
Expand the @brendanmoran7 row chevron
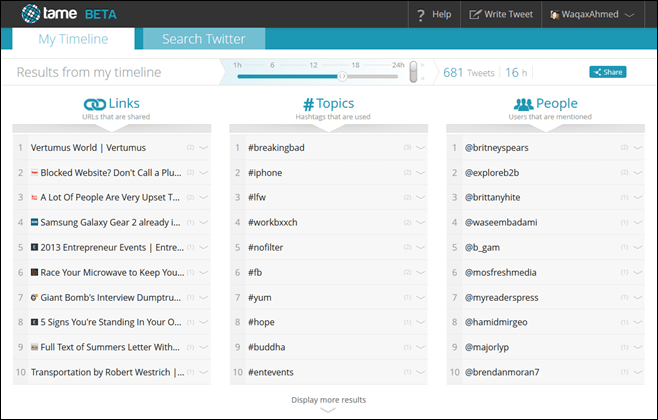click(638, 372)
